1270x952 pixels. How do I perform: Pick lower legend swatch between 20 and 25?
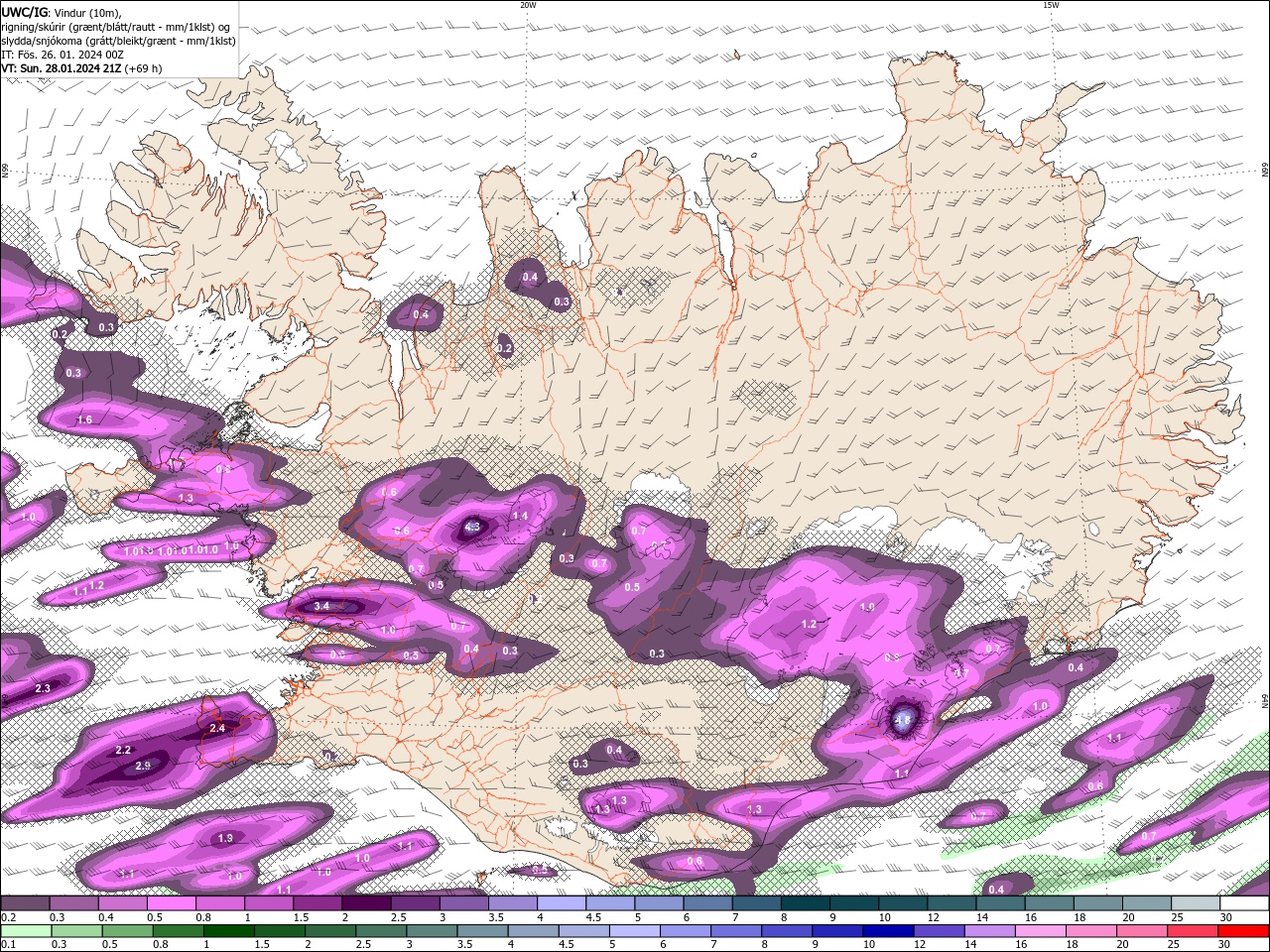point(1141,931)
